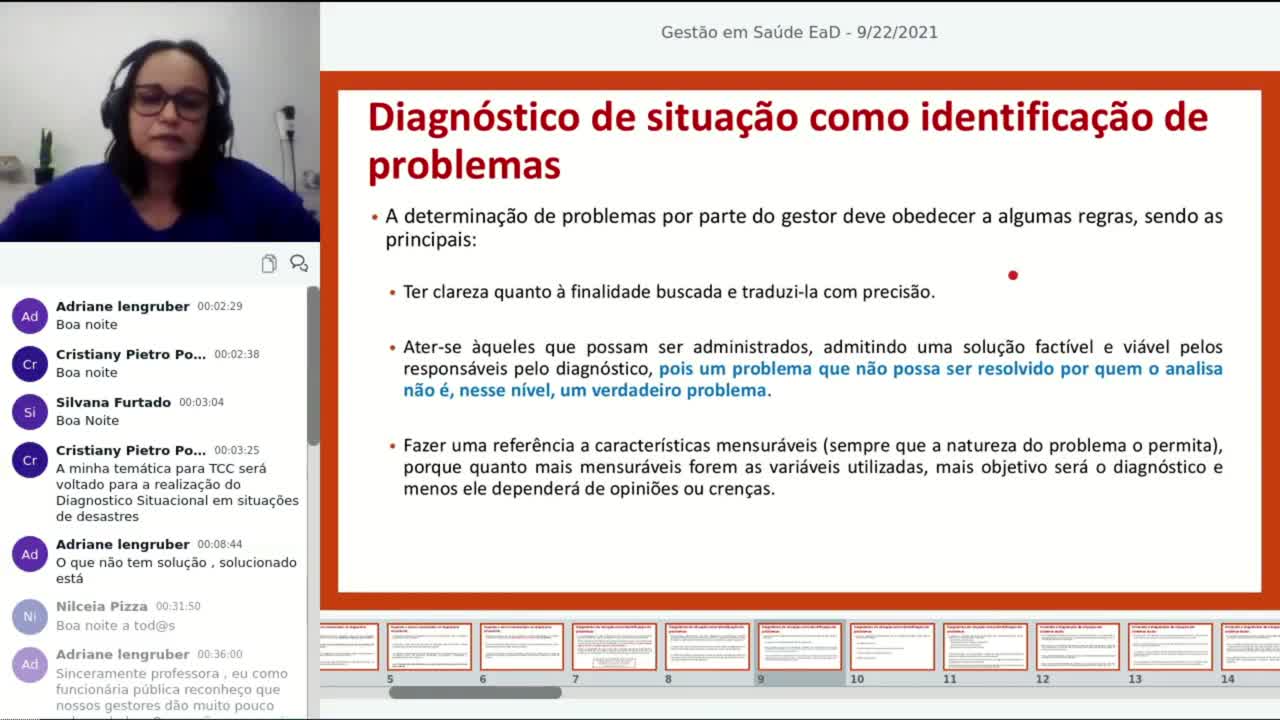The height and width of the screenshot is (720, 1280).
Task: Click the title Gestão em Saúde EaD
Action: point(799,32)
